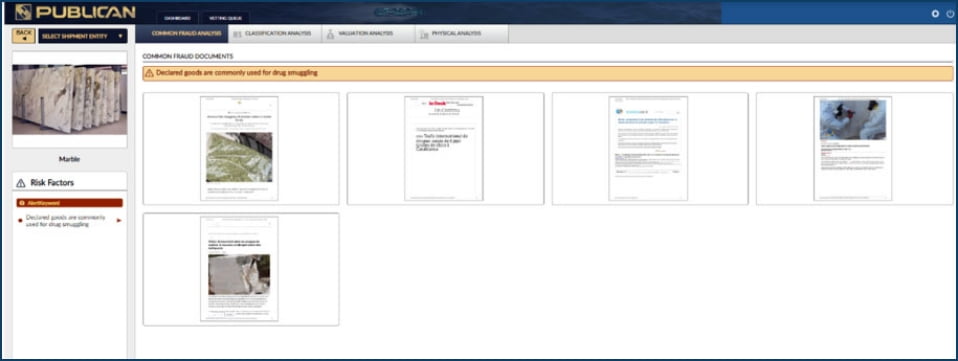This screenshot has width=958, height=361.
Task: Go back using the Back button
Action: click(x=24, y=35)
